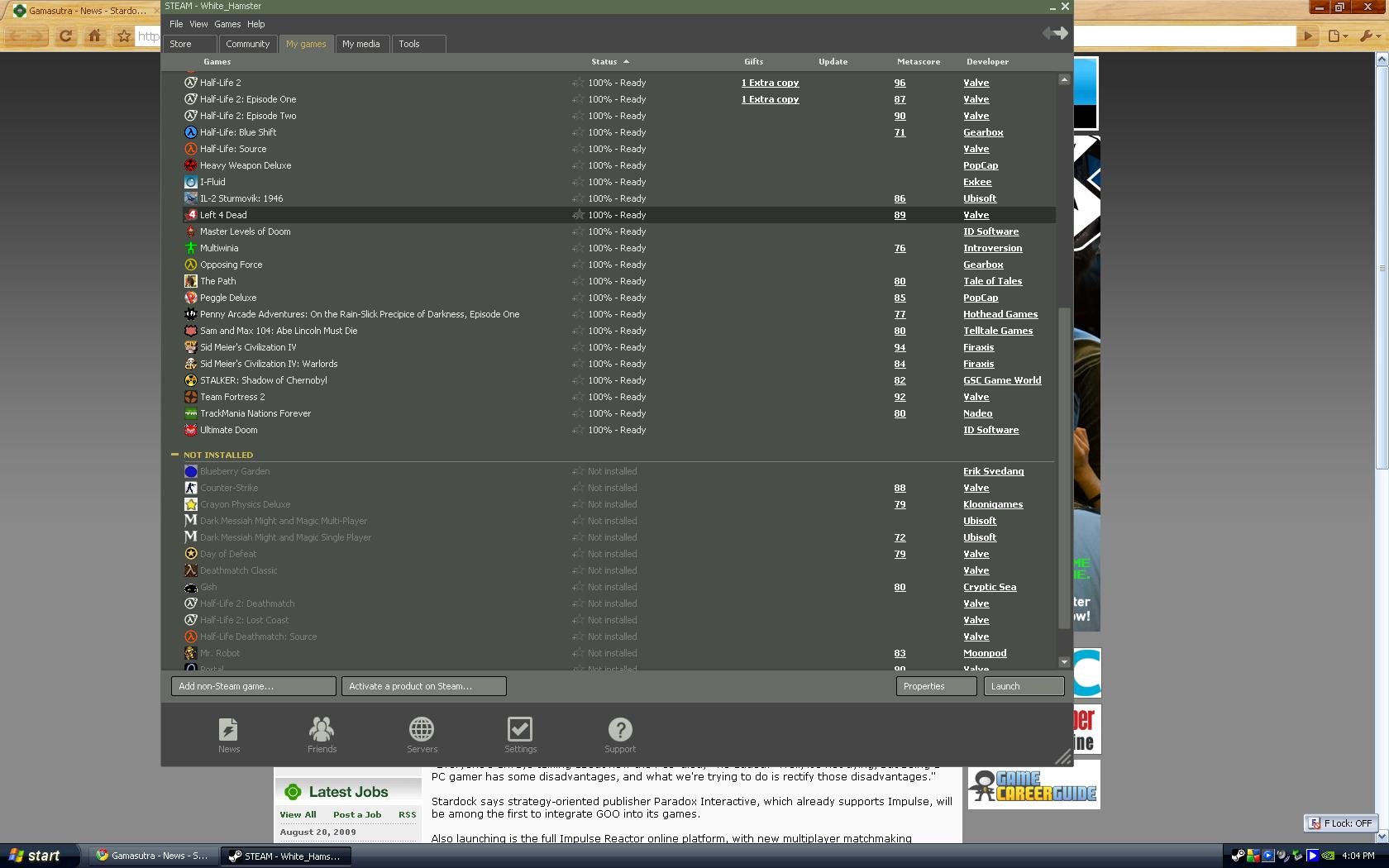Click the Day of Defeat icon

(191, 554)
